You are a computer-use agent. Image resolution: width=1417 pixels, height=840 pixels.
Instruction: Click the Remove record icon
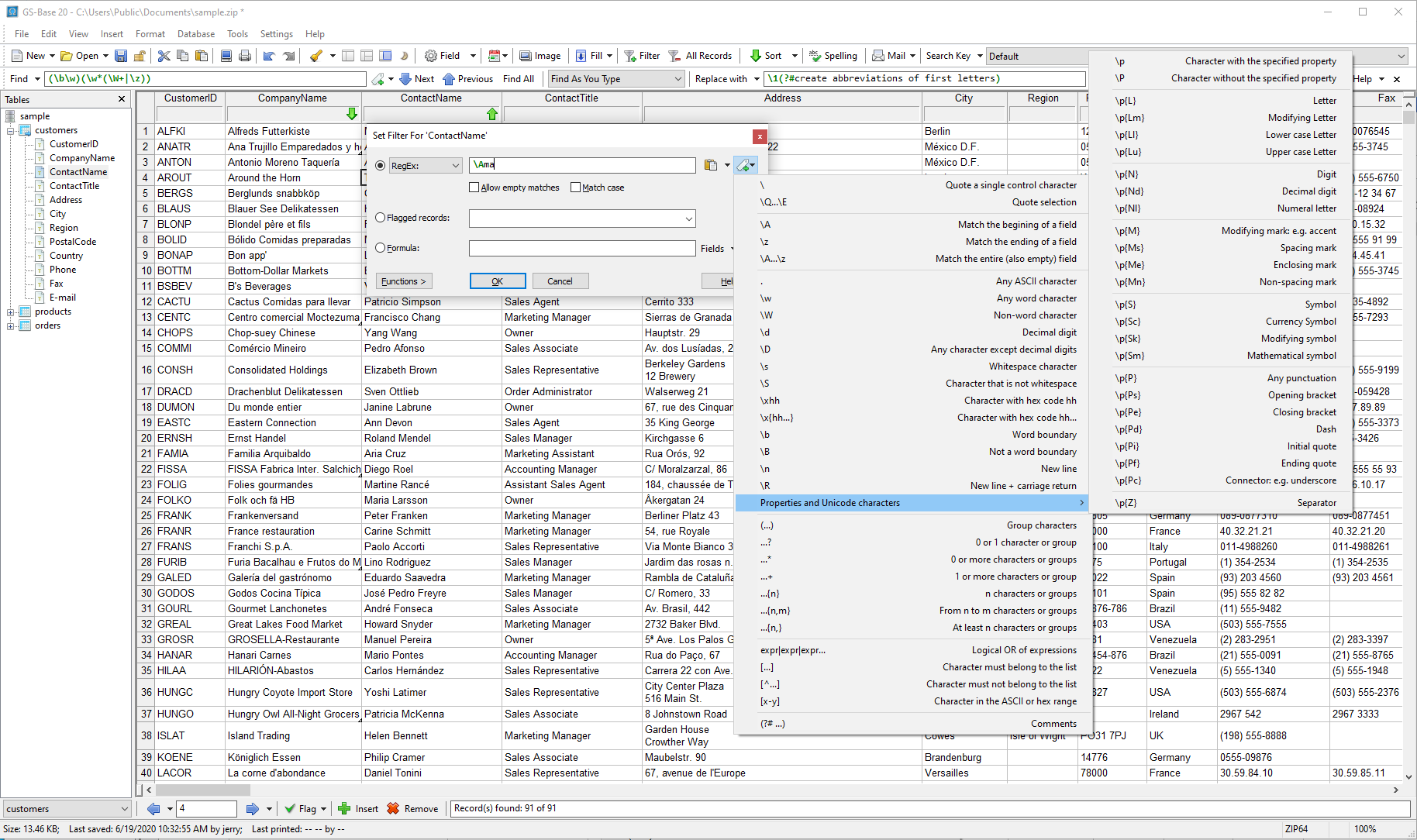pos(413,808)
